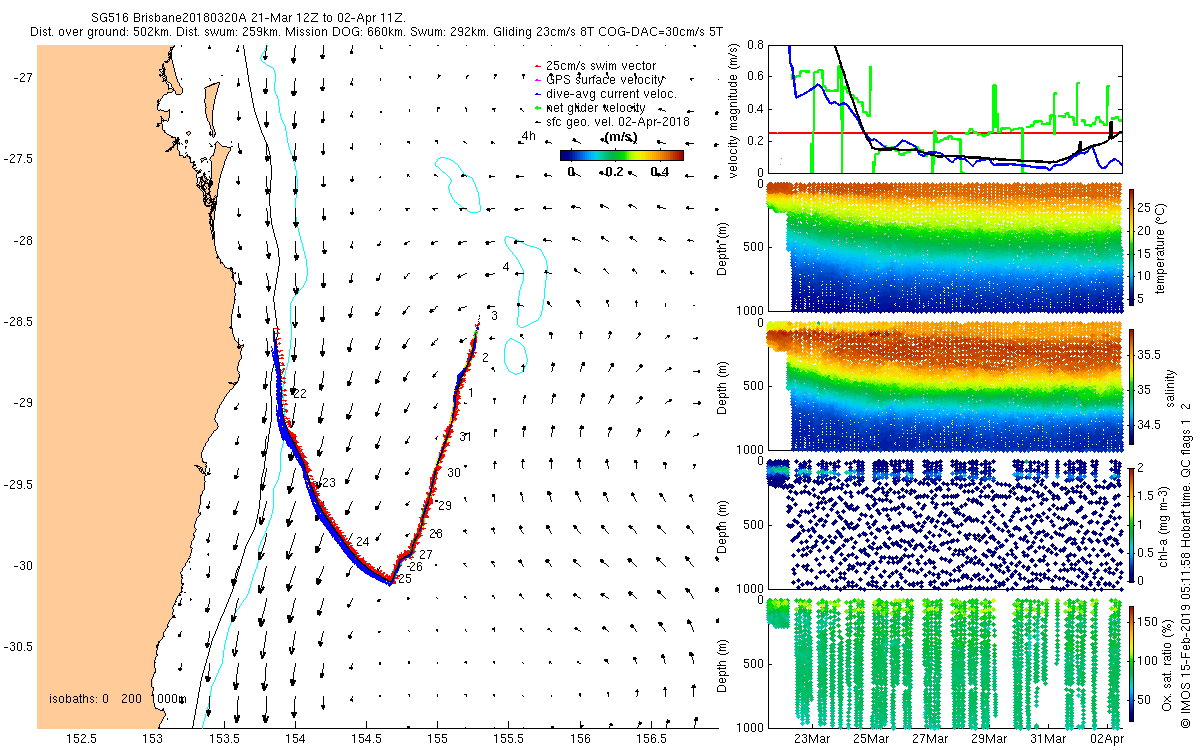
Task: Click day label 25 on glider track
Action: pyautogui.click(x=405, y=579)
